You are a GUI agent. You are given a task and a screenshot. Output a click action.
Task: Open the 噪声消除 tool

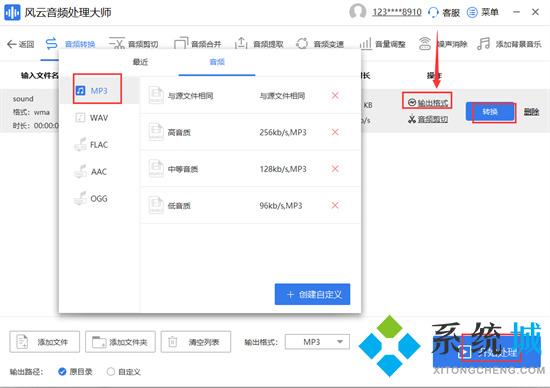point(443,44)
